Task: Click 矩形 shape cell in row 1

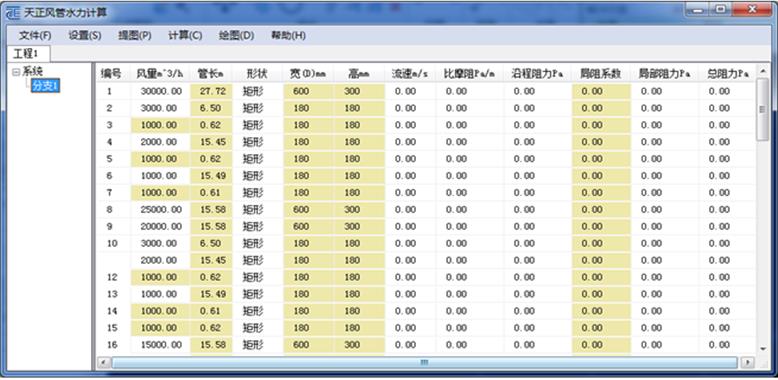Action: (258, 91)
